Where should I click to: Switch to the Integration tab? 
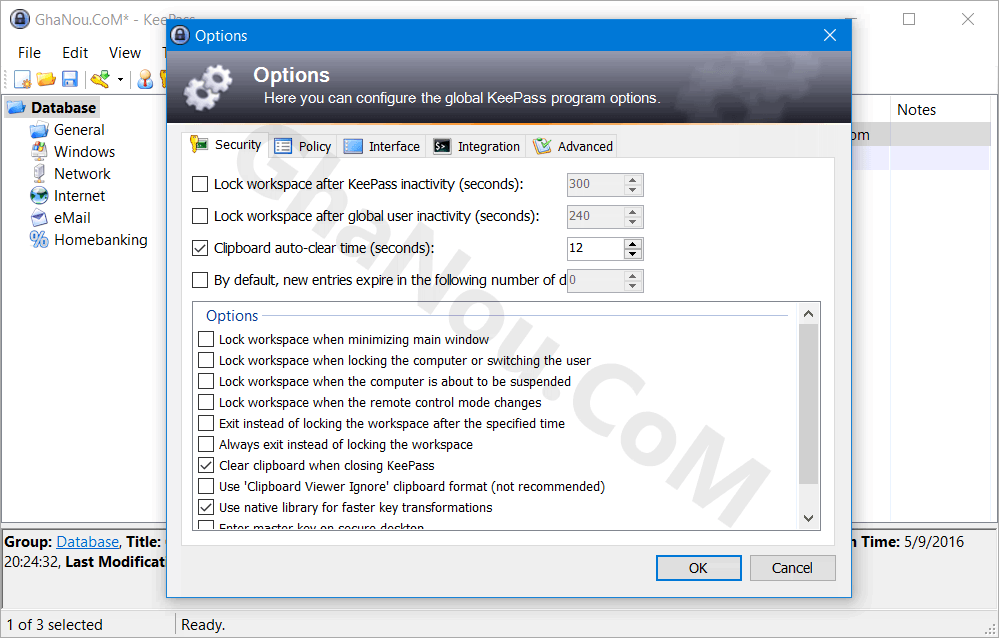tap(476, 147)
